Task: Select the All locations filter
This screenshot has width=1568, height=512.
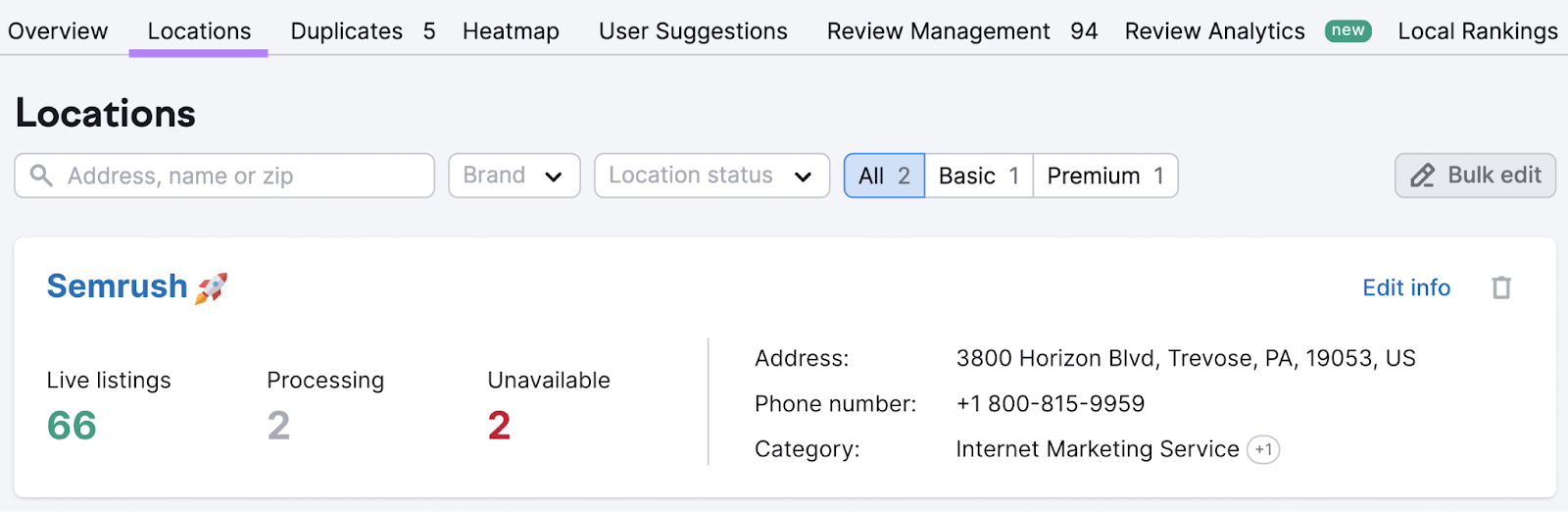Action: point(884,176)
